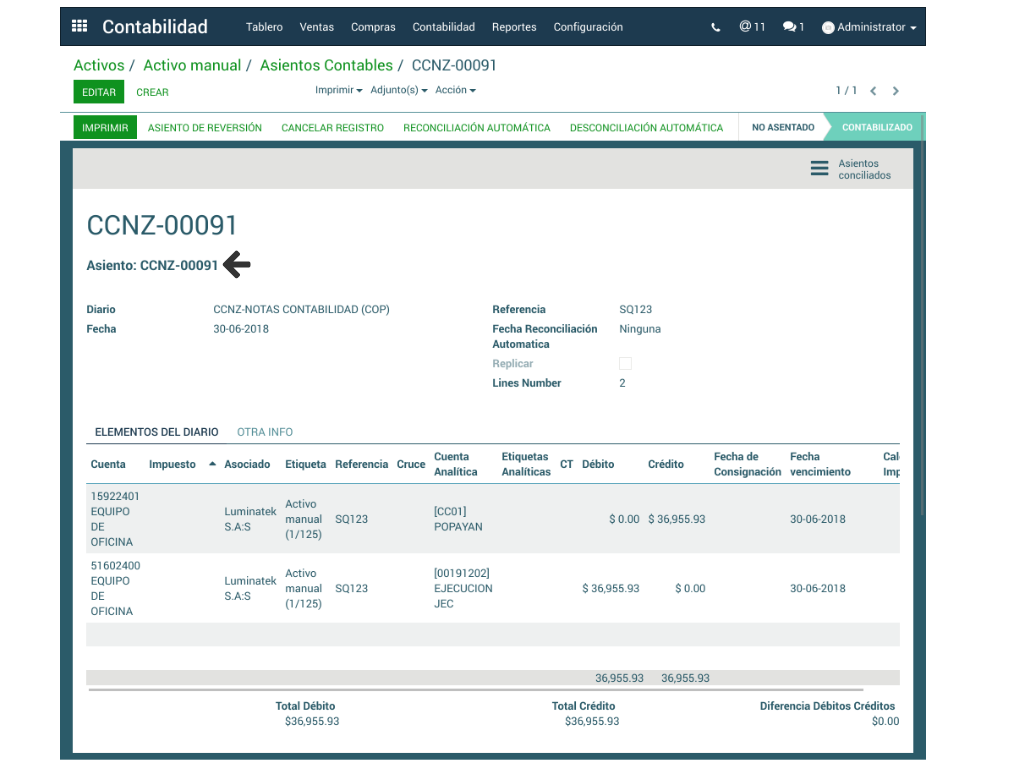Image resolution: width=1023 pixels, height=767 pixels.
Task: Go to previous record with left chevron
Action: (873, 91)
